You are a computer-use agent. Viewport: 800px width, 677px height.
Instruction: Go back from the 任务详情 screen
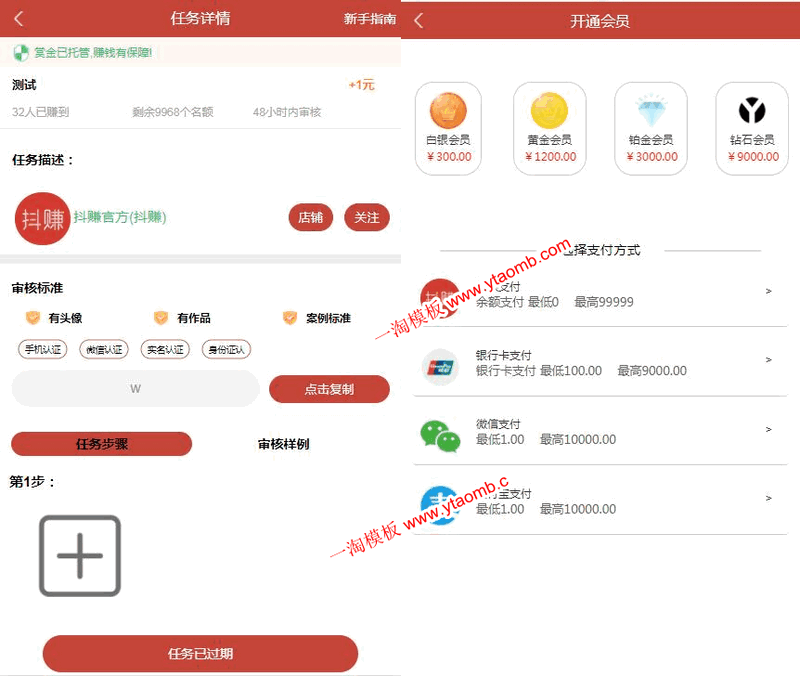click(19, 19)
